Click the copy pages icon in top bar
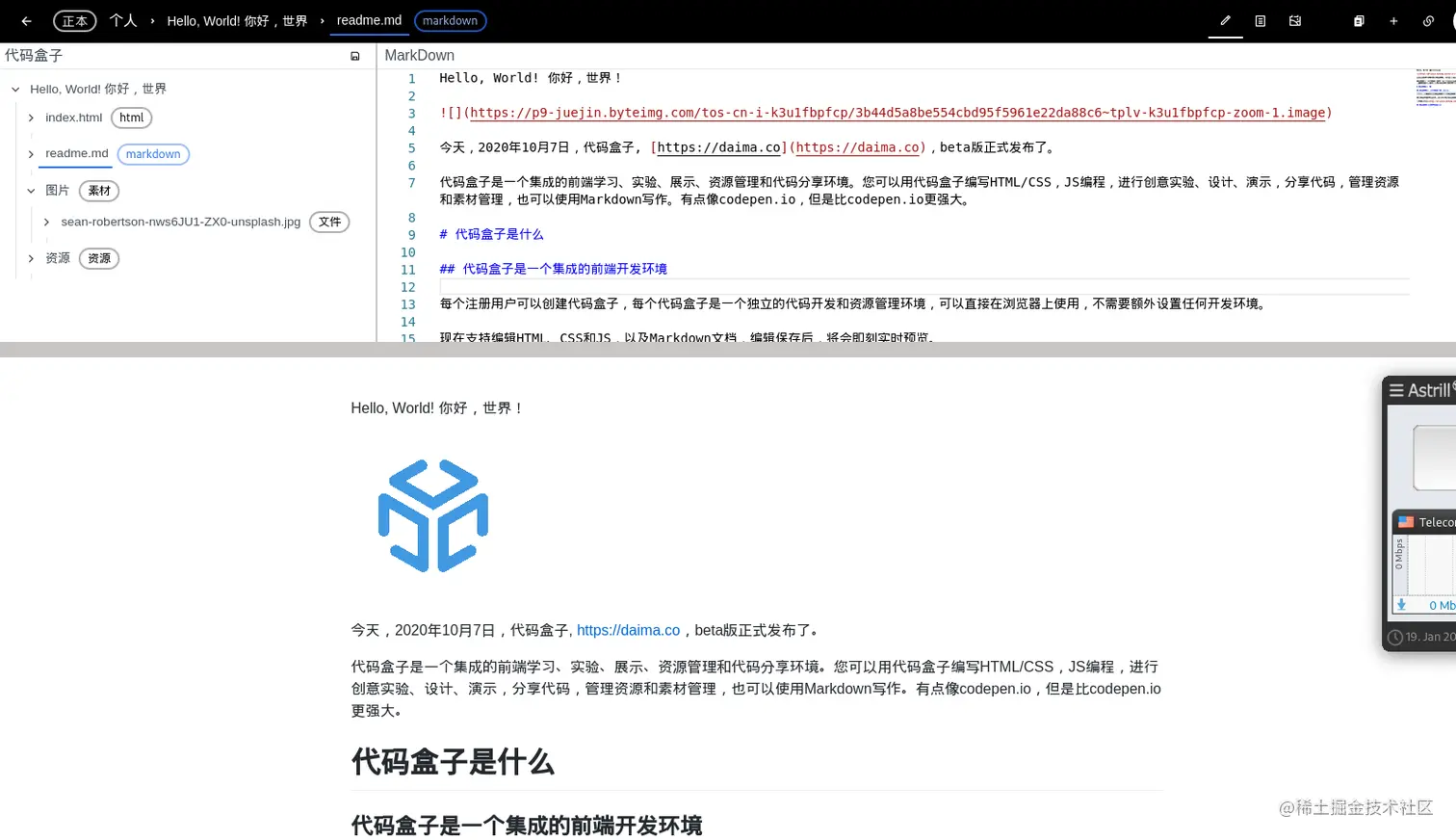1456x840 pixels. tap(1359, 20)
